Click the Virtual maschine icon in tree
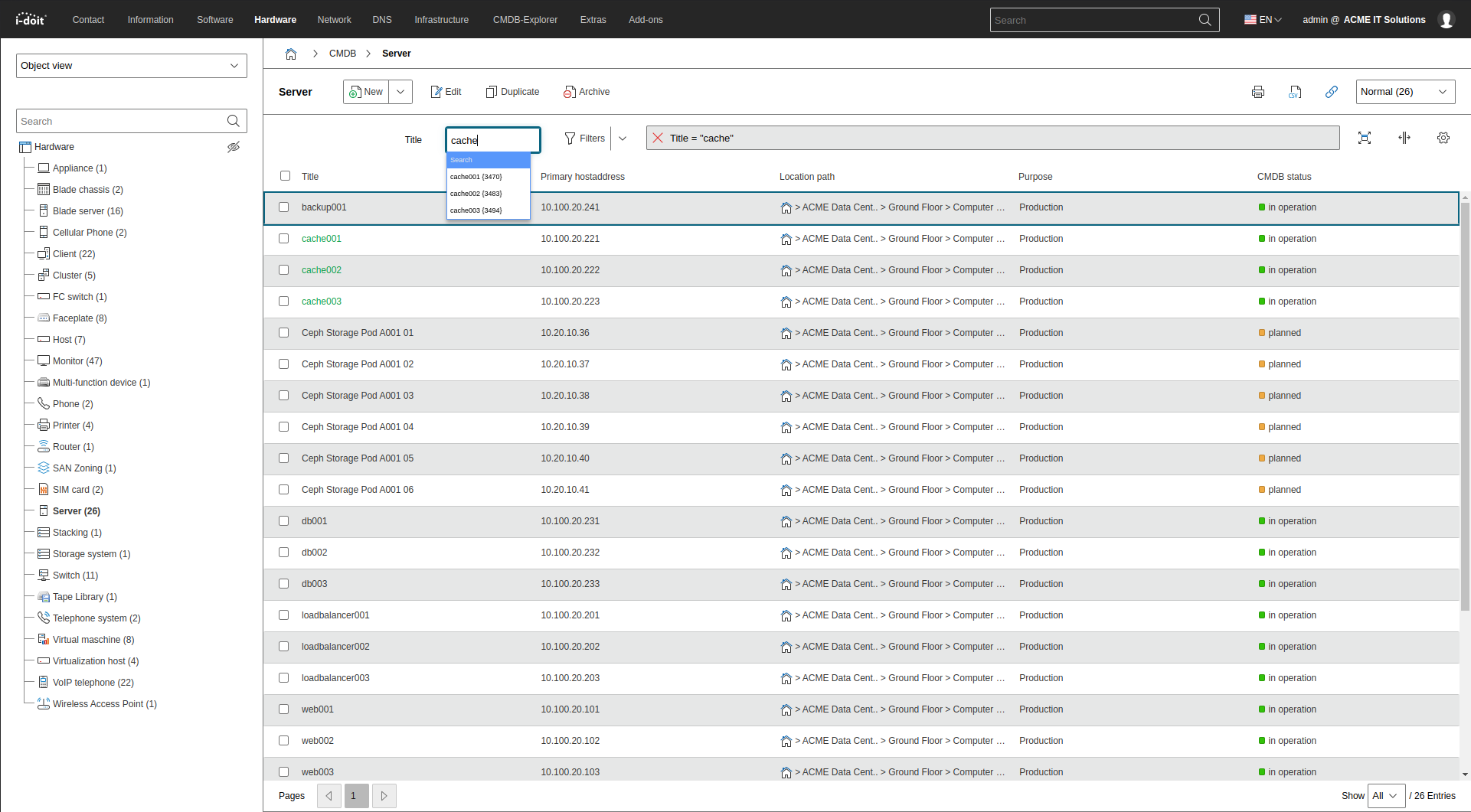 44,639
